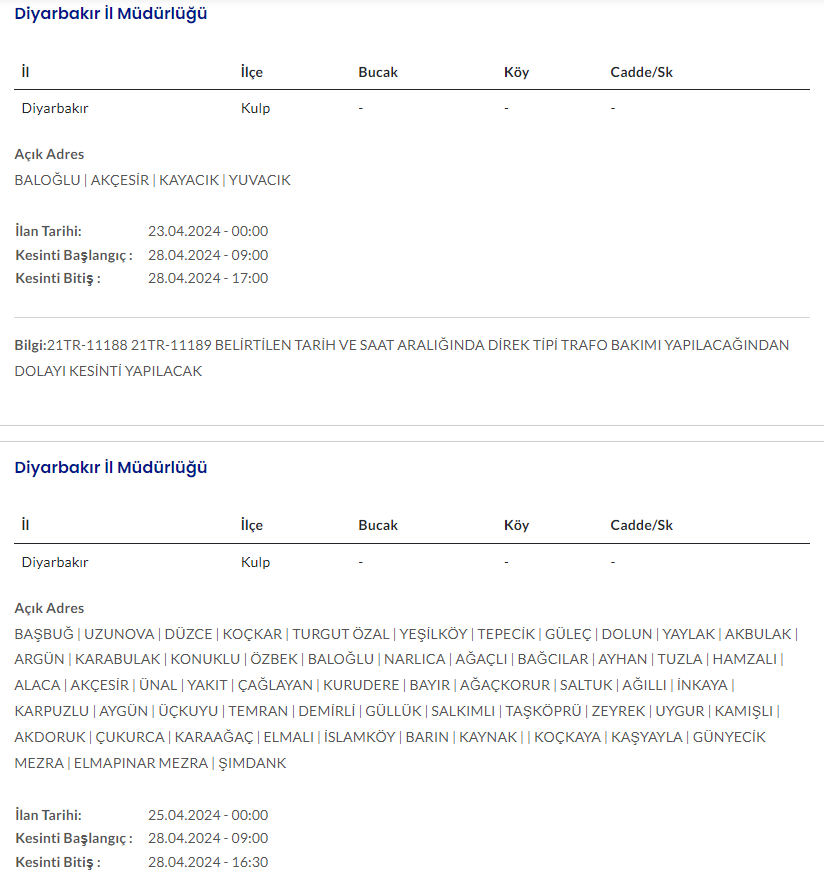824x874 pixels.
Task: Click the Bucak column header in first table
Action: [378, 72]
